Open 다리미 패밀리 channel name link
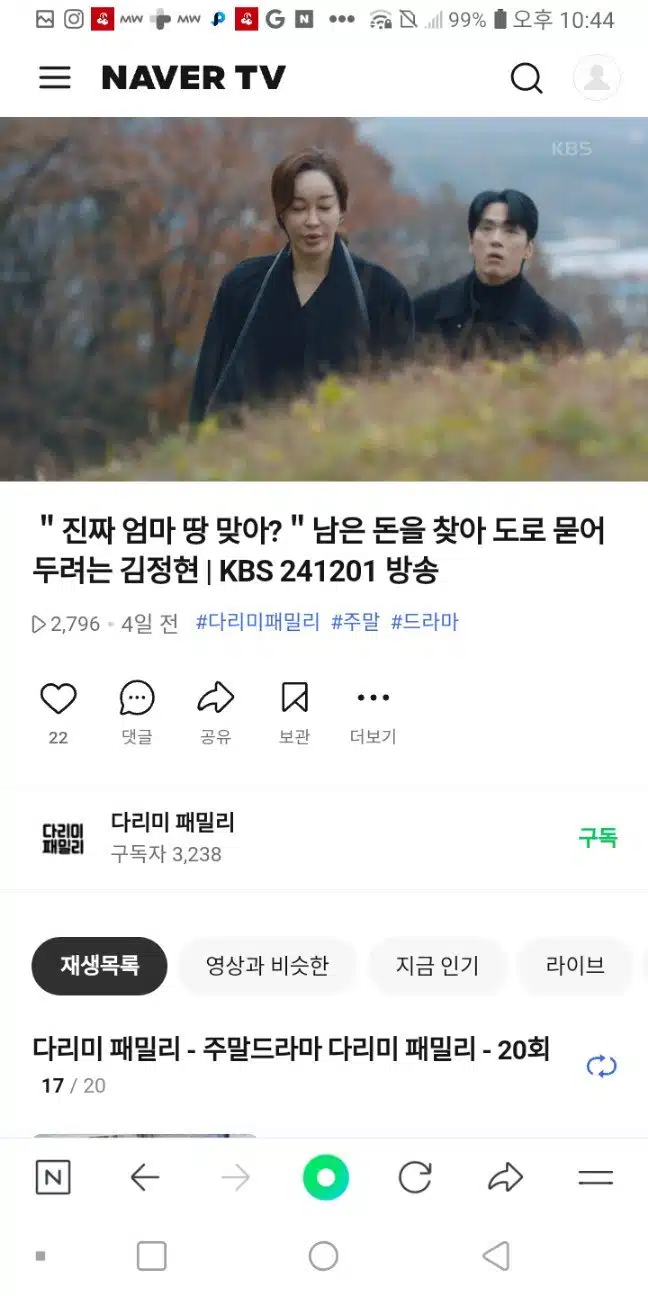This screenshot has height=1296, width=648. click(172, 823)
